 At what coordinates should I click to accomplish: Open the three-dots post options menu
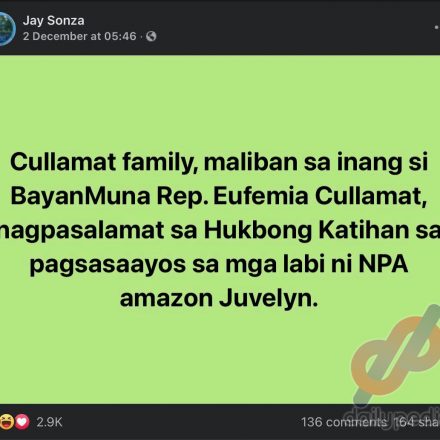pyautogui.click(x=437, y=27)
